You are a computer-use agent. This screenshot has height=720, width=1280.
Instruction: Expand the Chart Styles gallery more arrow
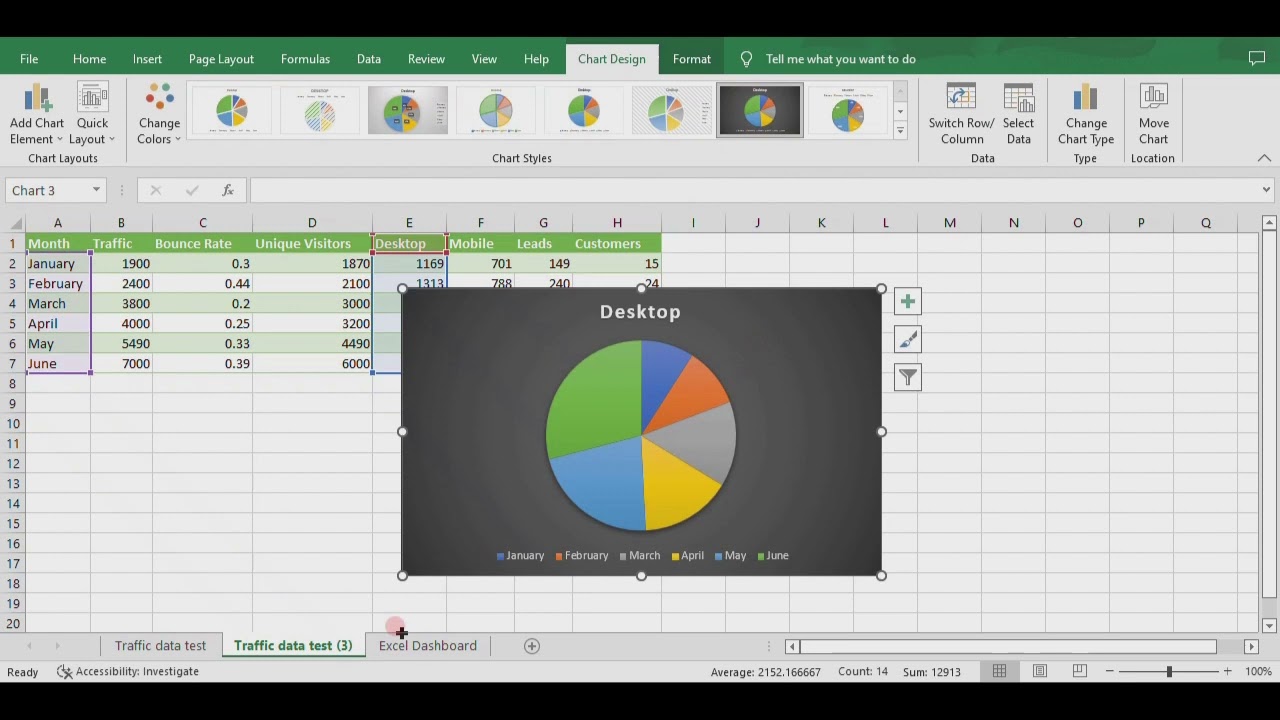900,131
